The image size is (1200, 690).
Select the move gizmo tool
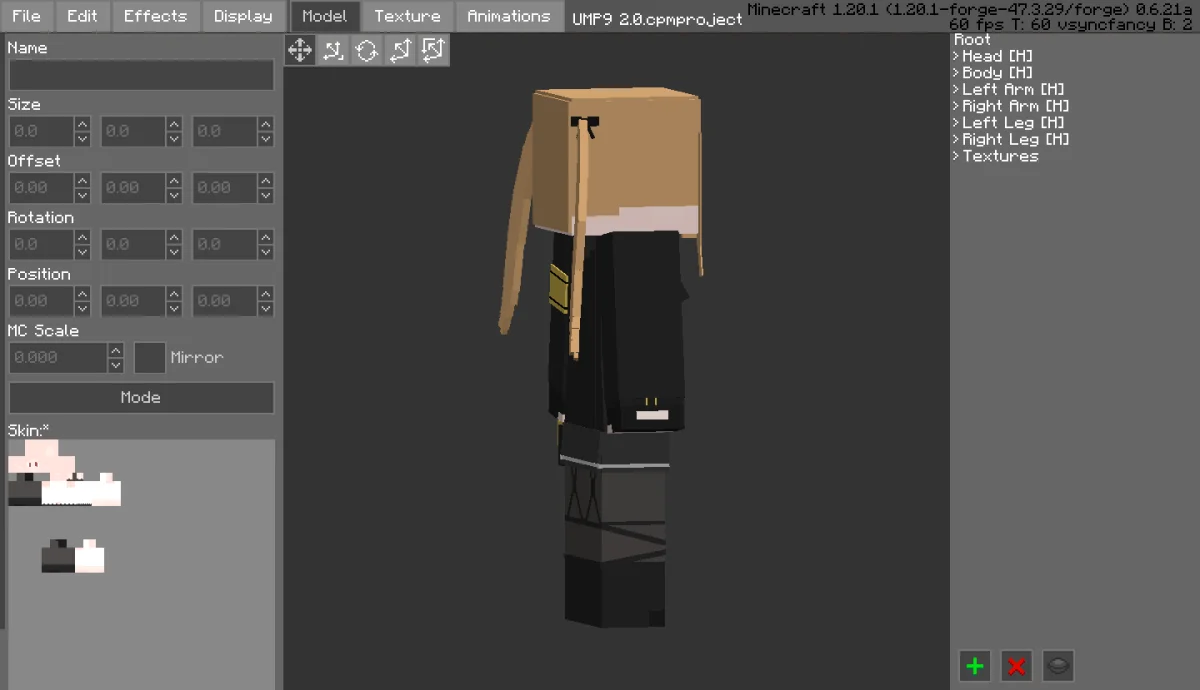pos(300,50)
